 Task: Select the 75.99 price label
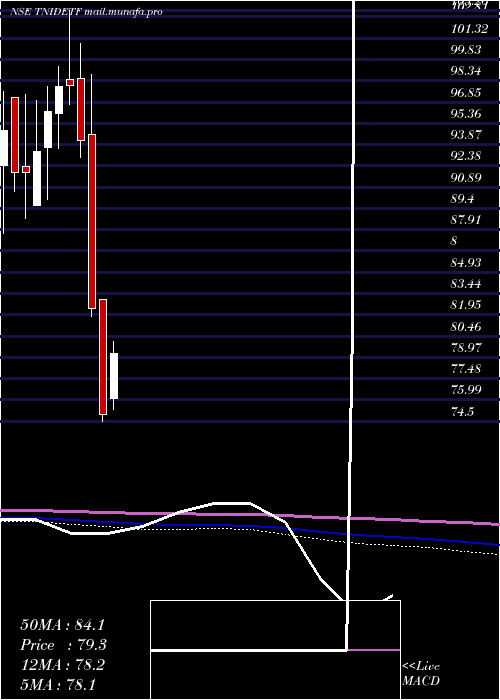coord(466,390)
